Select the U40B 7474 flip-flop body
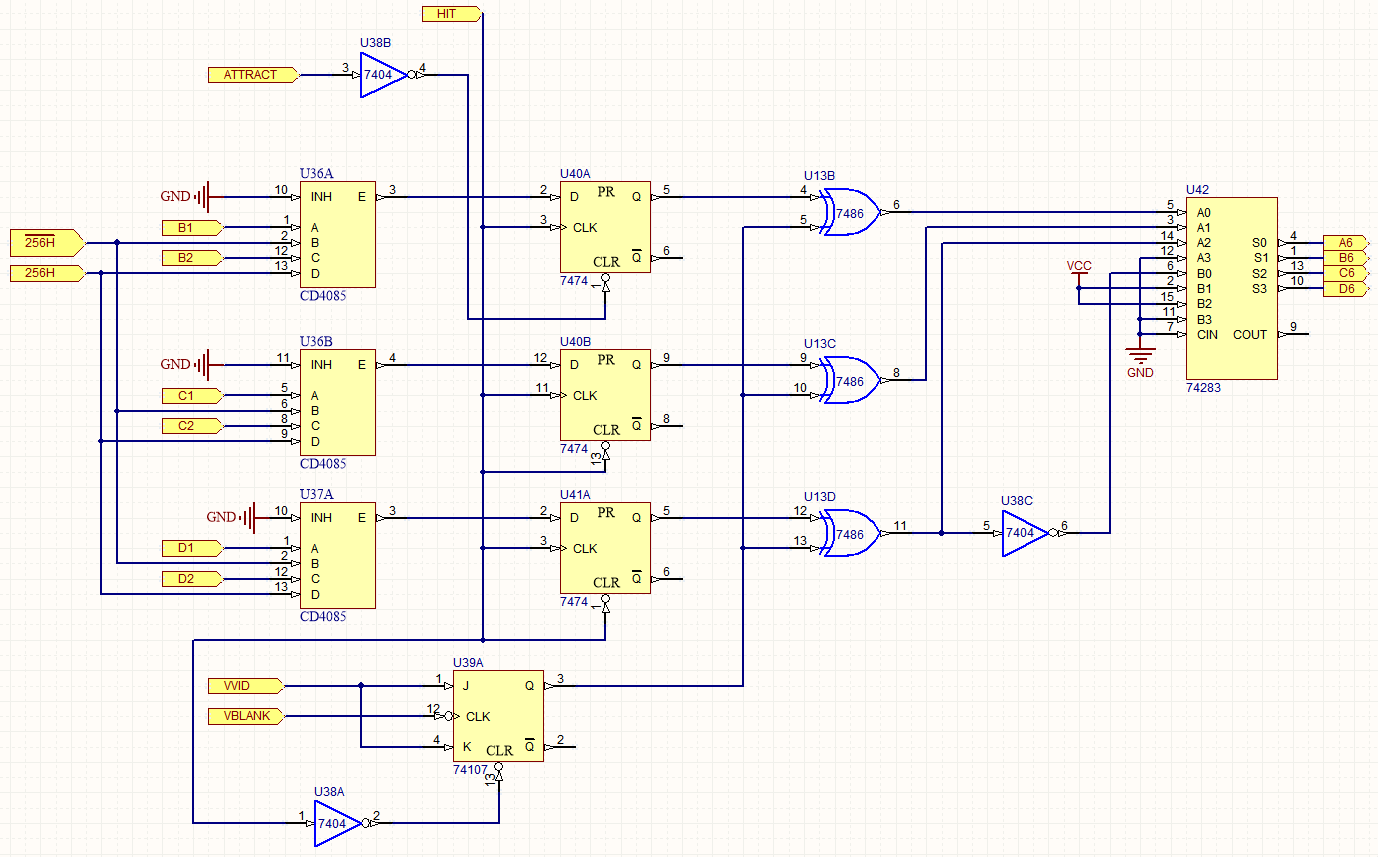 pos(605,396)
